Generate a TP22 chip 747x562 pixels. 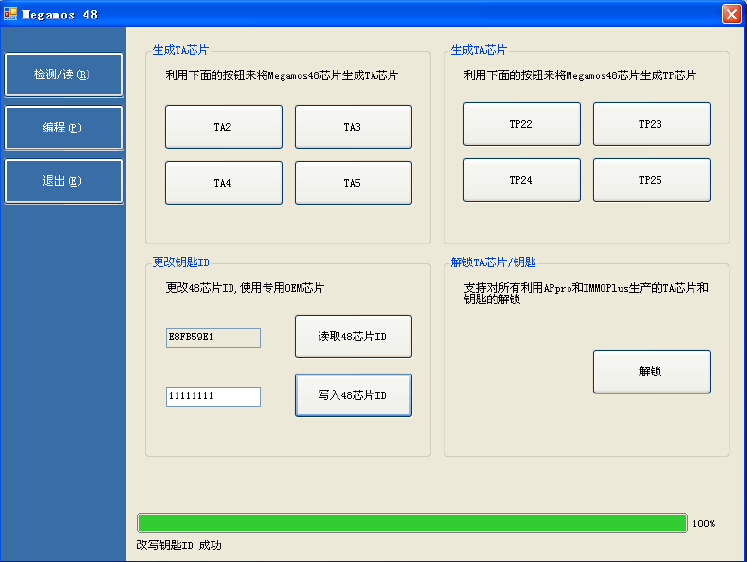[522, 124]
